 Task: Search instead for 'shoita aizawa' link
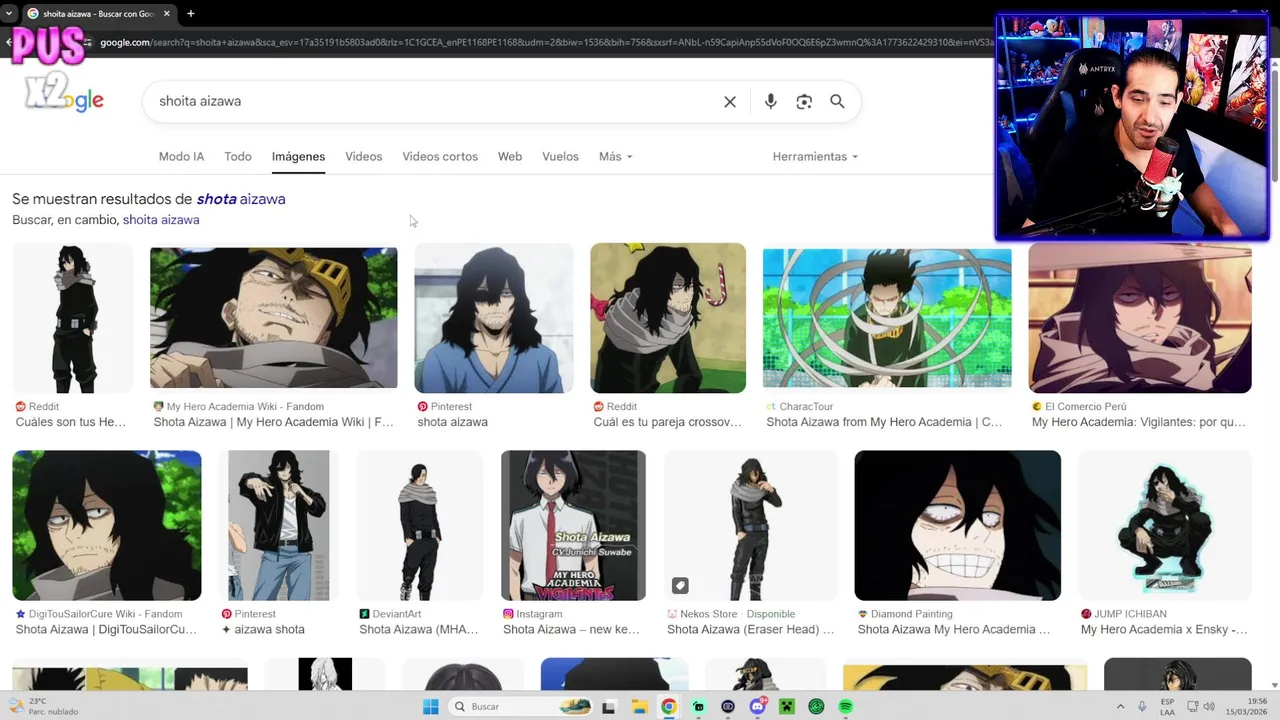pyautogui.click(x=161, y=220)
